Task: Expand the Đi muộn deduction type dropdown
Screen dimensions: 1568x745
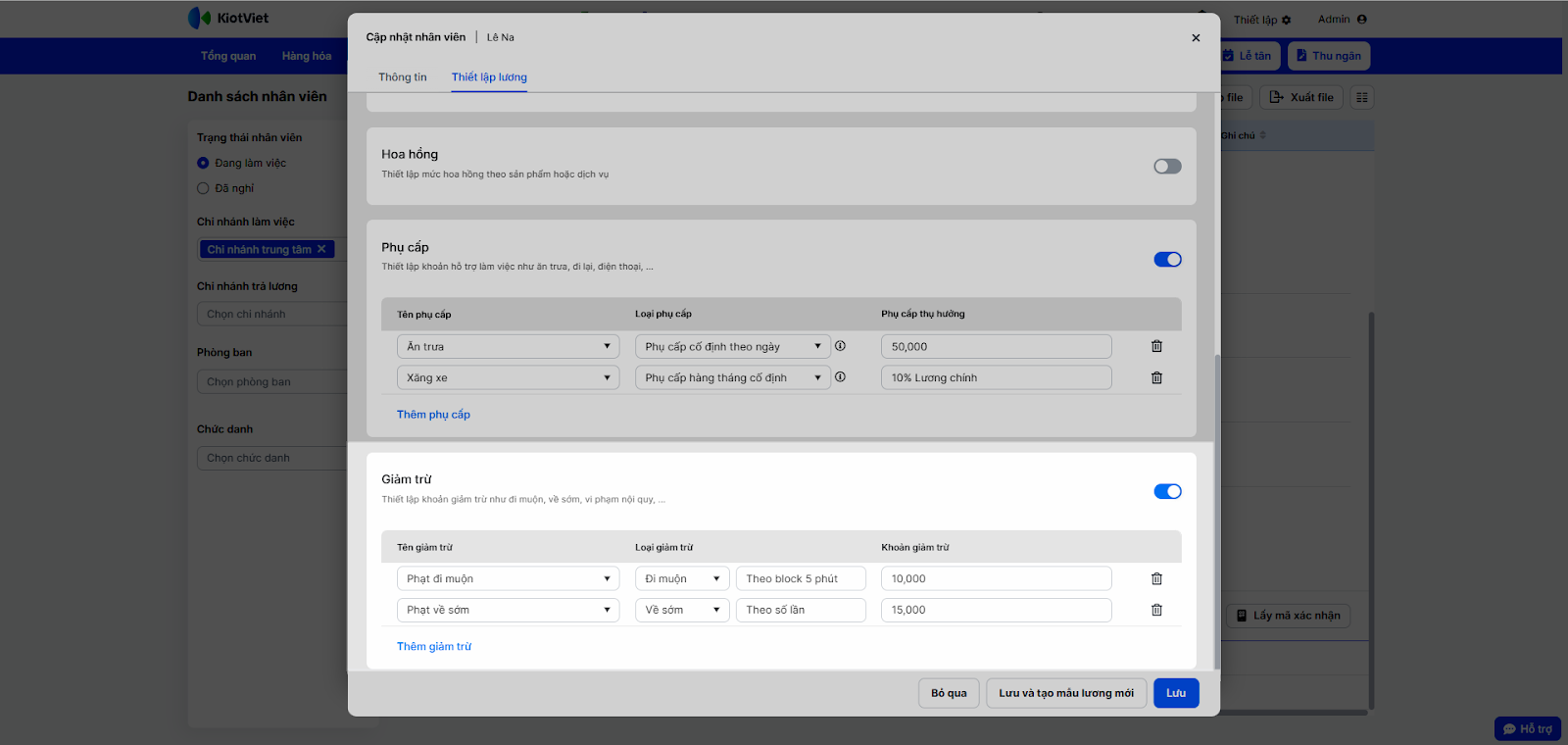Action: coord(682,578)
